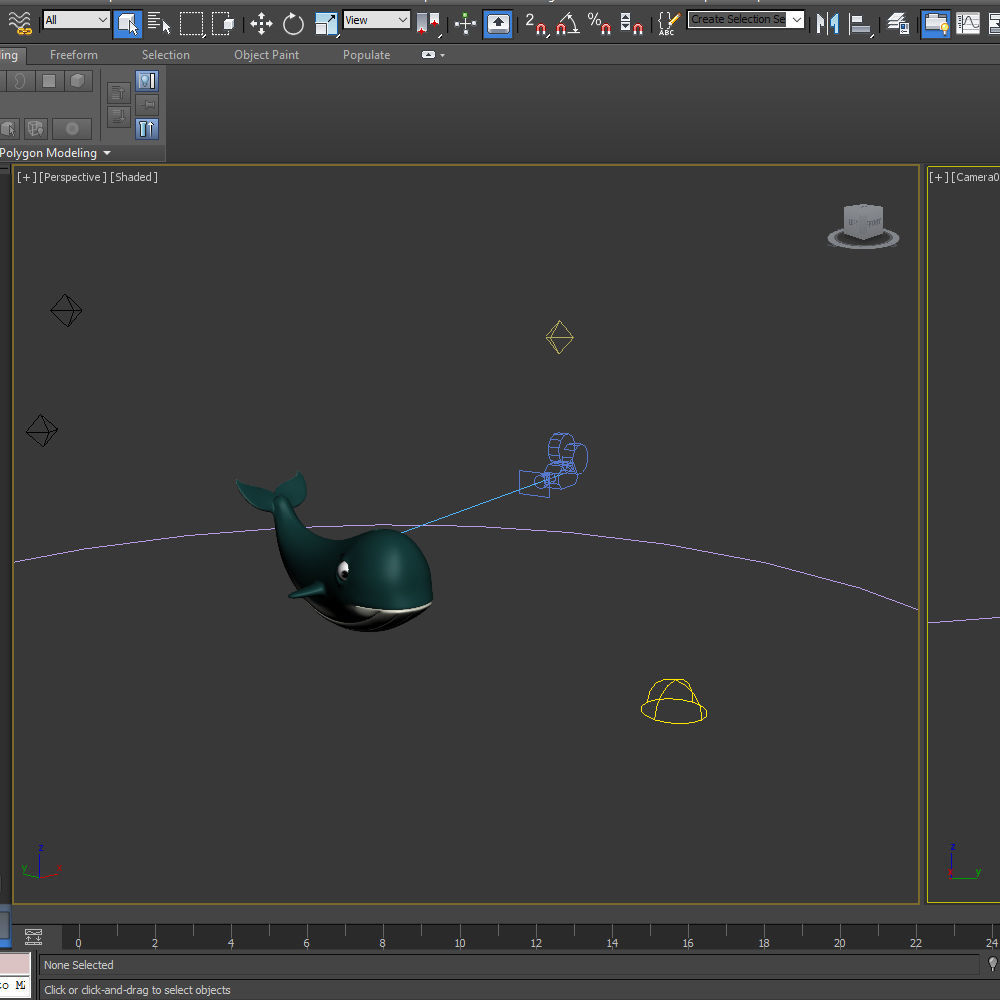
Task: Open Mini Curve Editor from timeline icon
Action: 33,936
